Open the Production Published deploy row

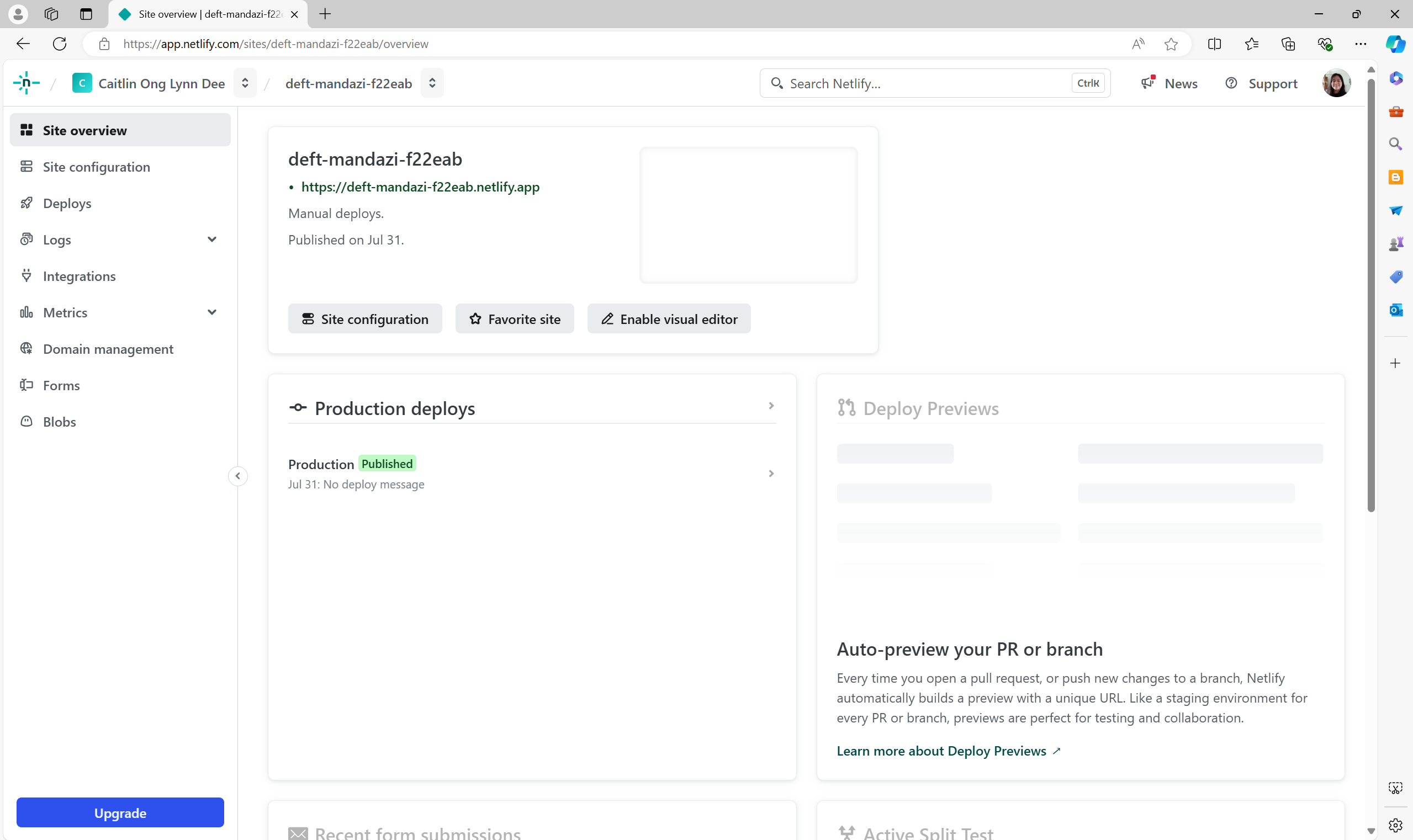[x=532, y=473]
